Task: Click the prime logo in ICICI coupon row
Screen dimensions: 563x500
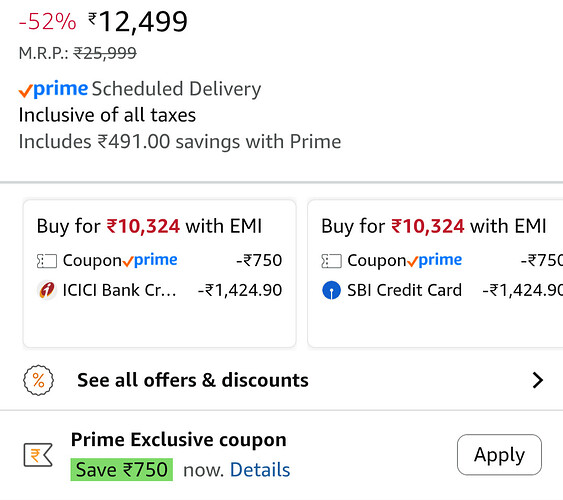Action: (x=150, y=260)
